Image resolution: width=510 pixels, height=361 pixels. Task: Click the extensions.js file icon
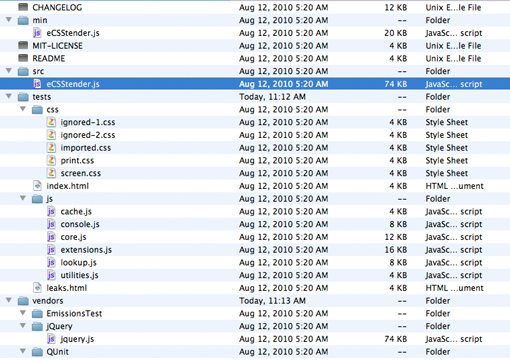point(51,250)
